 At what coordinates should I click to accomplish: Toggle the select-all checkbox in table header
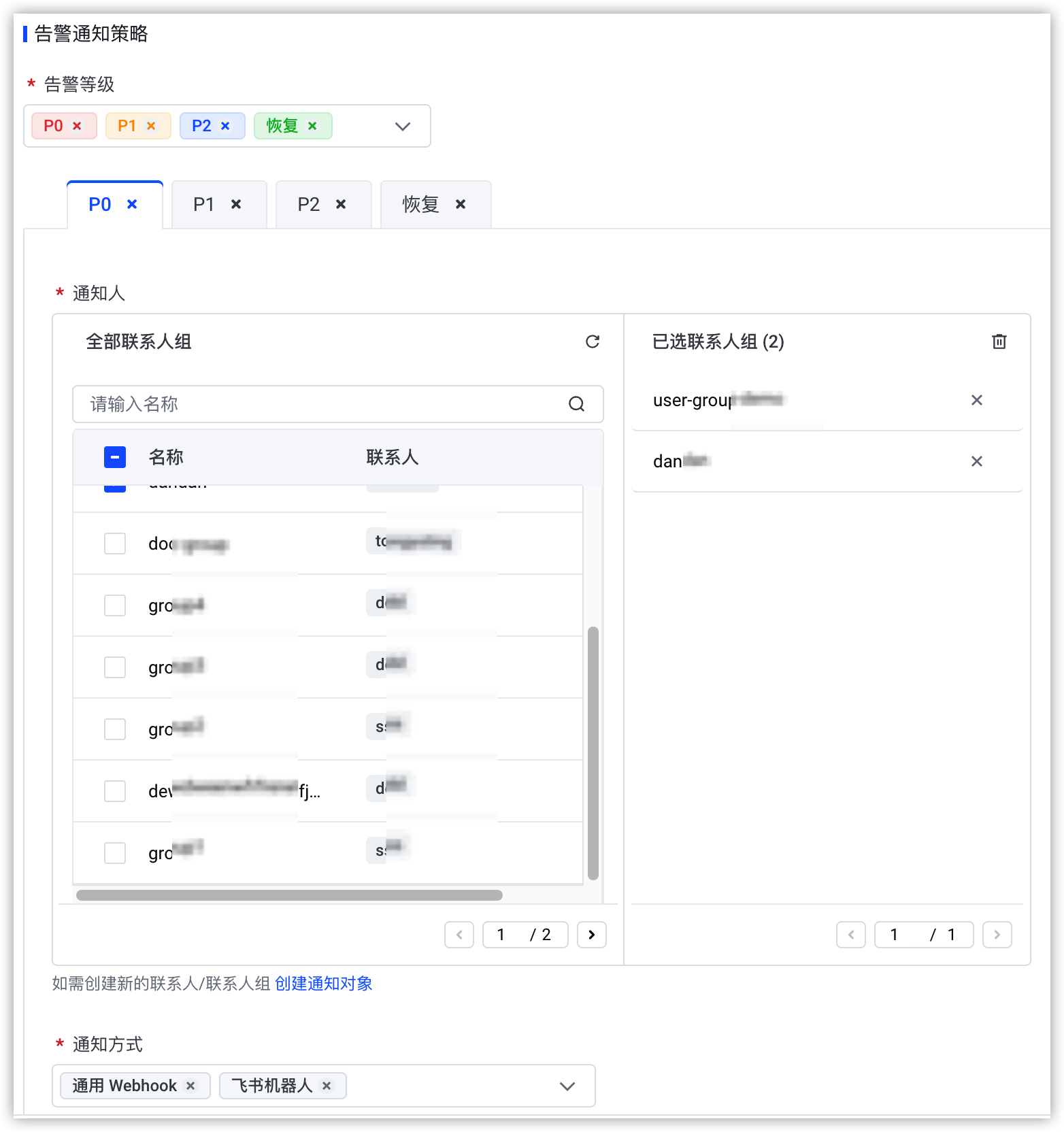coord(115,457)
